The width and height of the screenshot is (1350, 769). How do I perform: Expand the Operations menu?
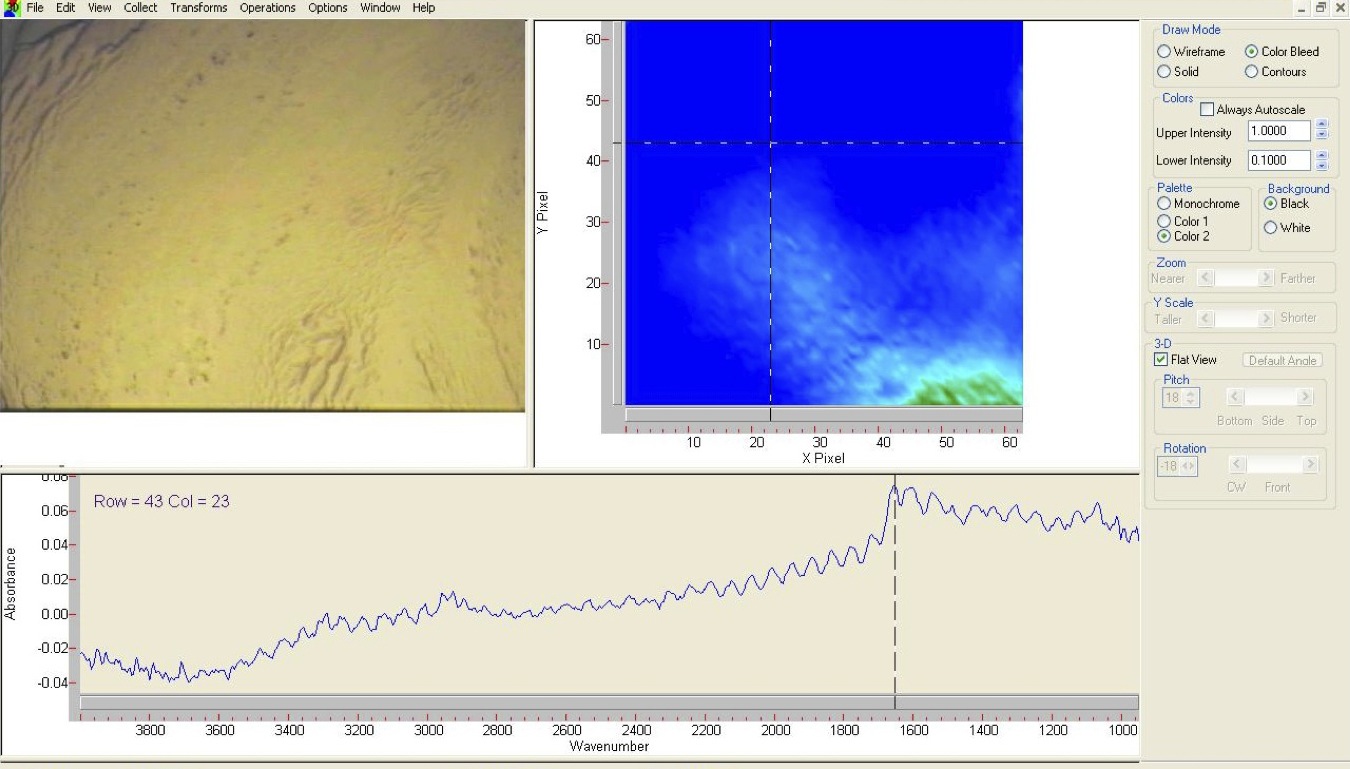point(267,8)
